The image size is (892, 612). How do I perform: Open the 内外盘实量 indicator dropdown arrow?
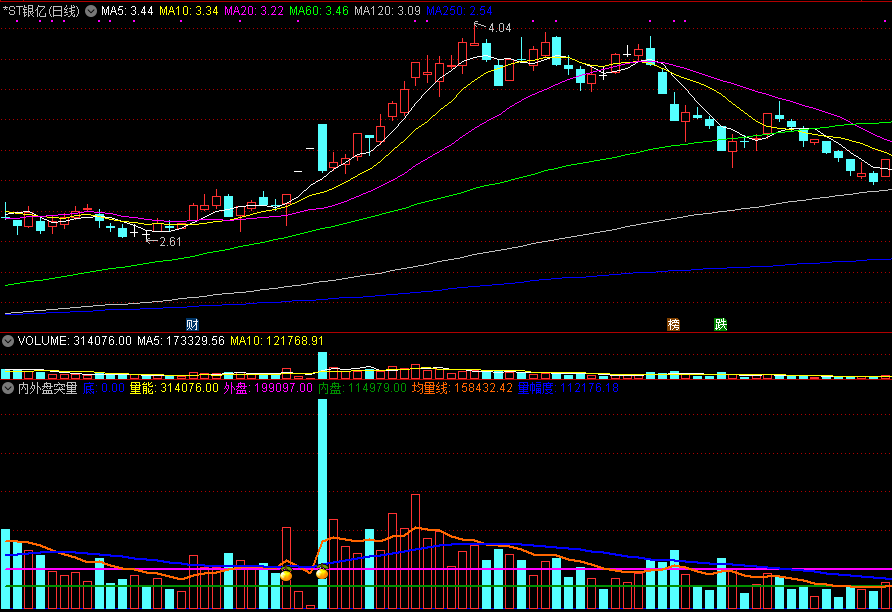click(x=8, y=388)
